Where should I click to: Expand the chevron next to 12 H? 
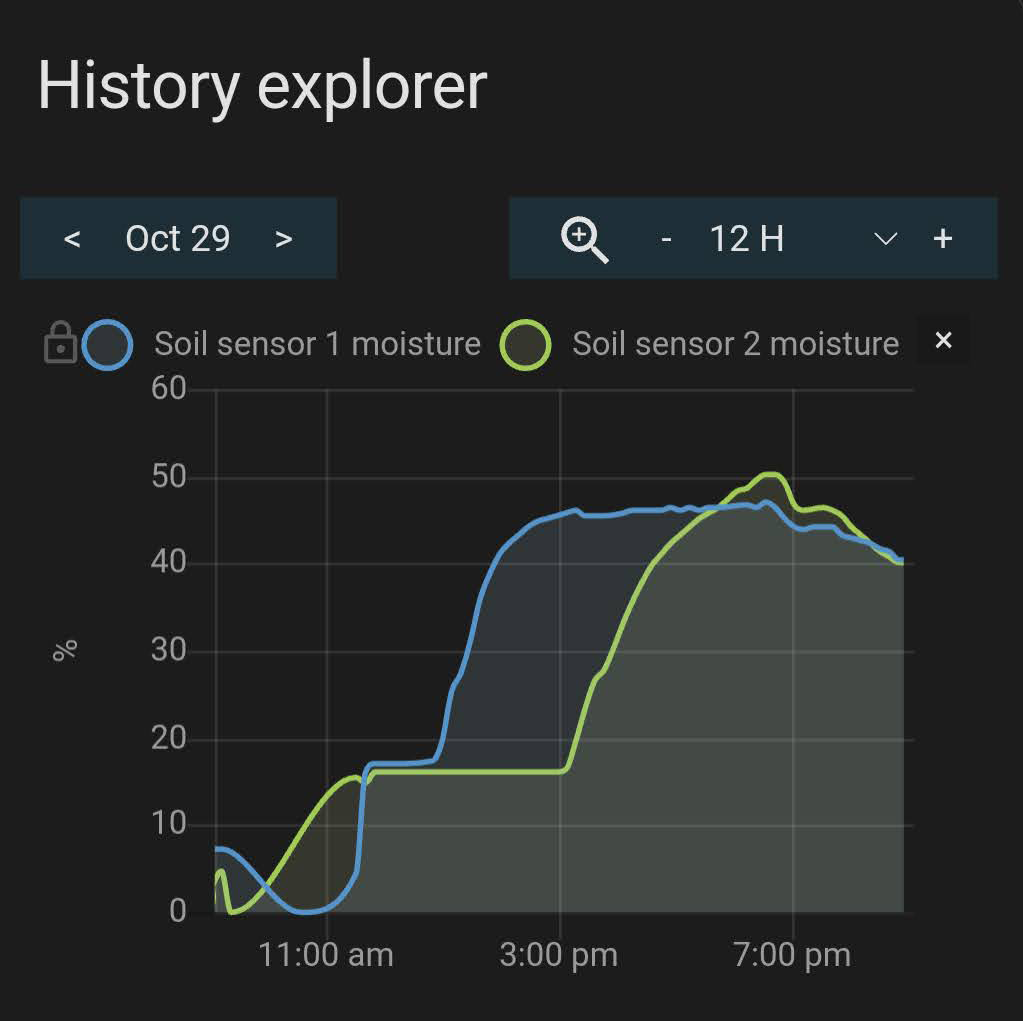pyautogui.click(x=884, y=240)
